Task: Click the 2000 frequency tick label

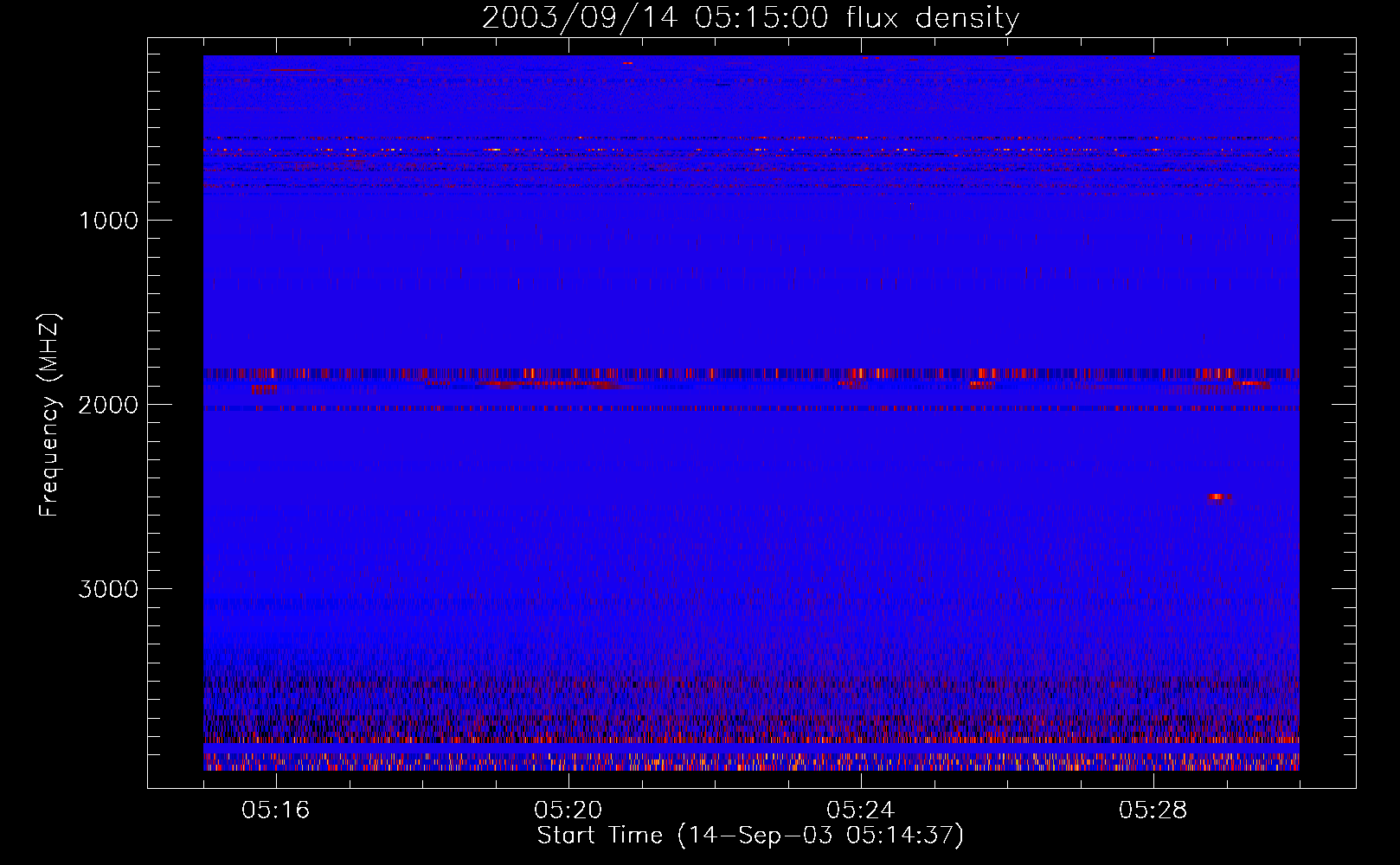Action: pyautogui.click(x=108, y=405)
